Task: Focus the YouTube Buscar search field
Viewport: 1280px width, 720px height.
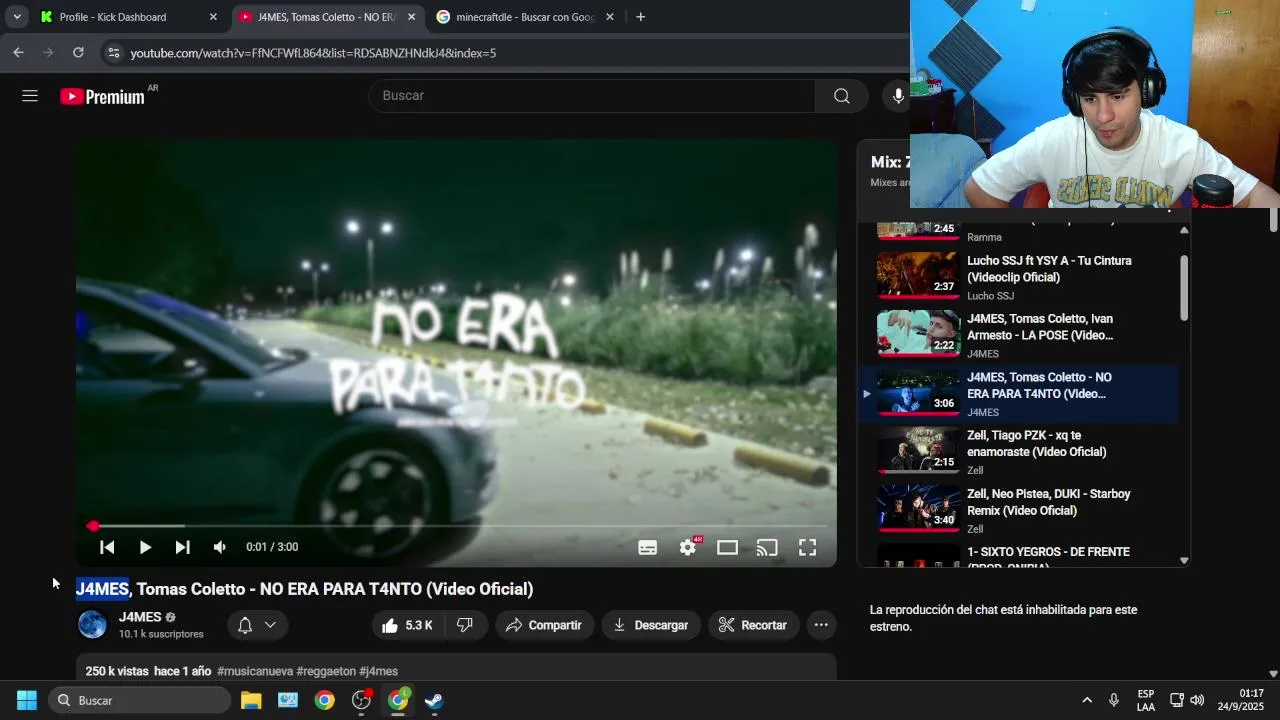Action: click(592, 96)
